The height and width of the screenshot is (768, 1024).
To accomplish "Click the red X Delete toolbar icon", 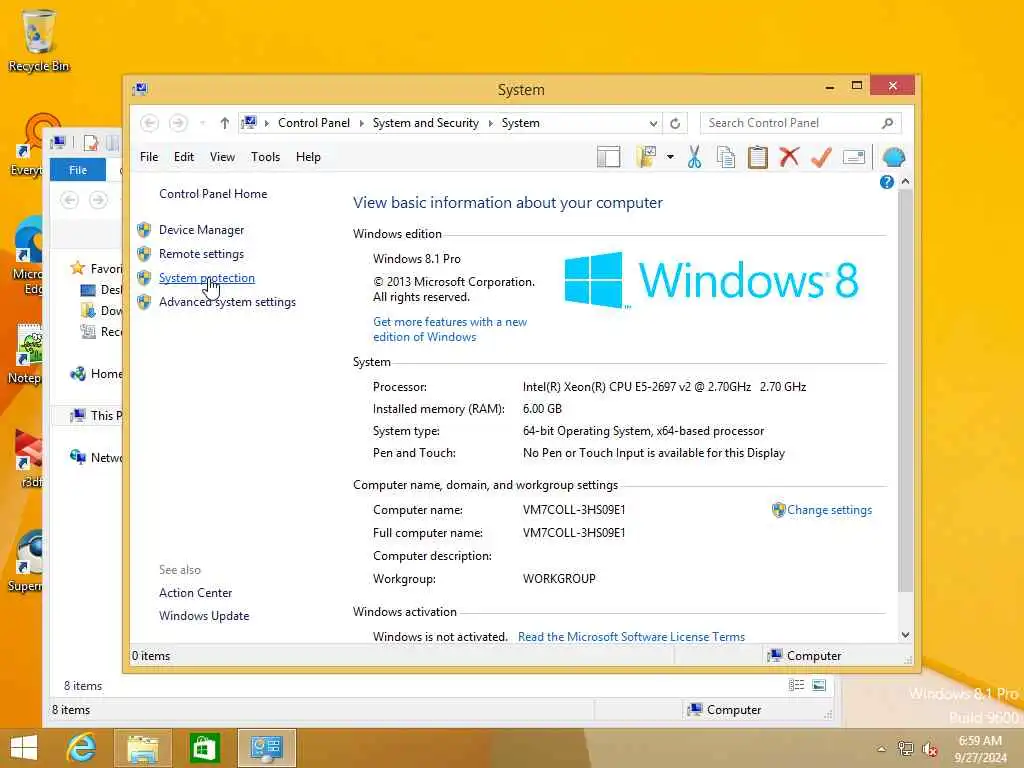I will pos(789,157).
